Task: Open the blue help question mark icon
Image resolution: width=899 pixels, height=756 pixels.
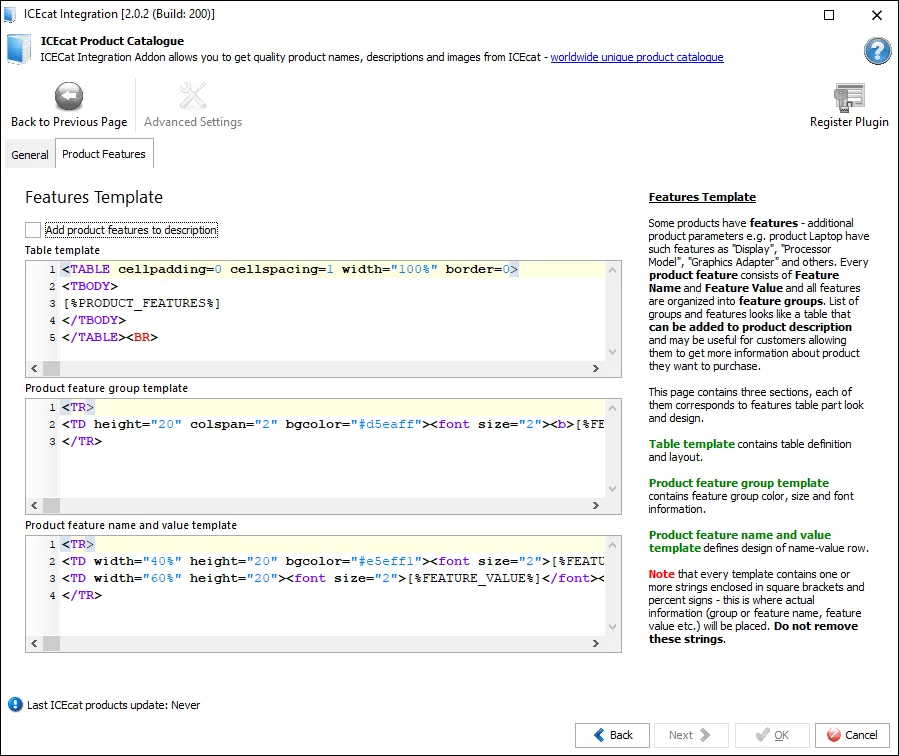Action: pos(877,51)
